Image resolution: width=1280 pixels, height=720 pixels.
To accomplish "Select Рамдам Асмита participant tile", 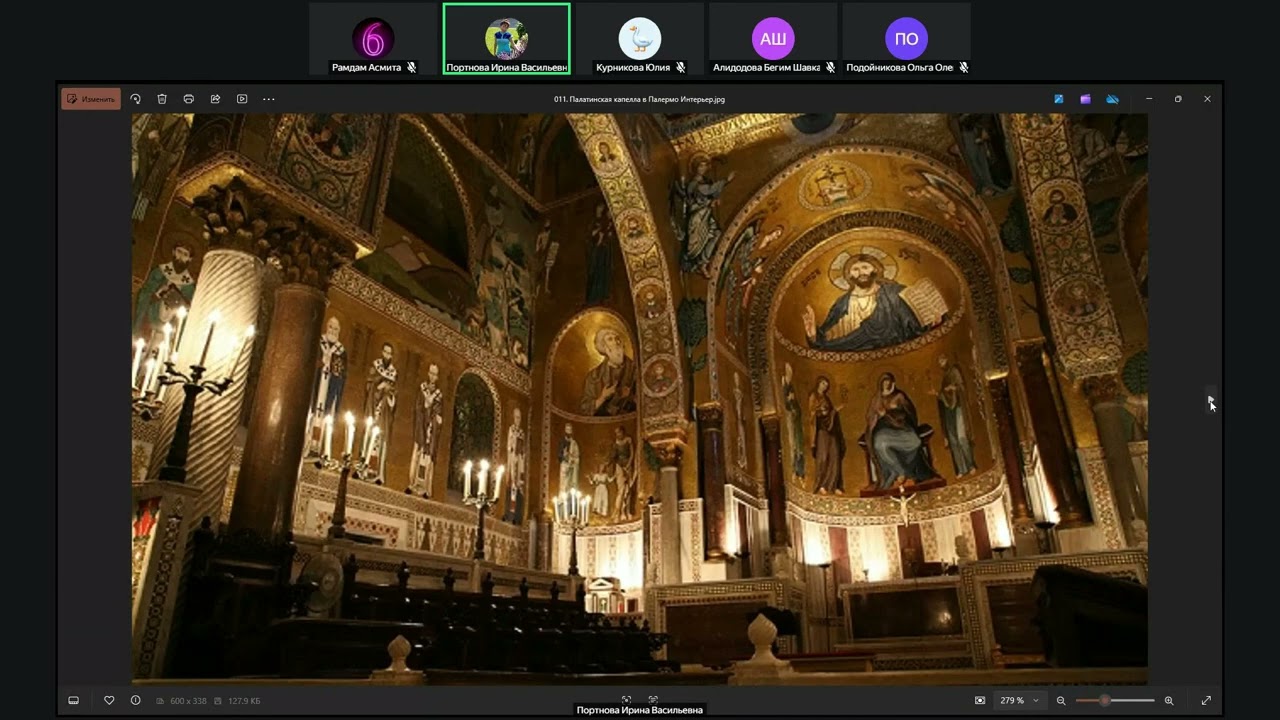I will (373, 39).
